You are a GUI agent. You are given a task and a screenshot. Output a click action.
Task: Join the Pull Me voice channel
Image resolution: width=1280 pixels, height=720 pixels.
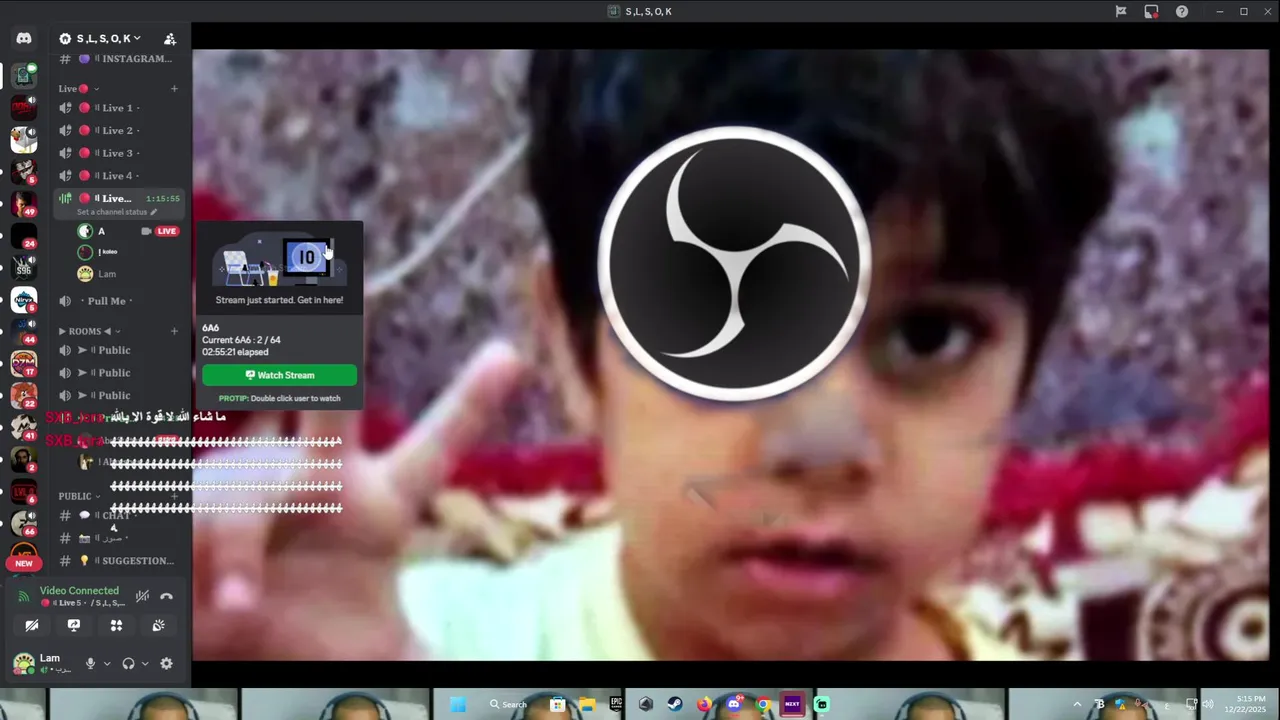tap(118, 301)
